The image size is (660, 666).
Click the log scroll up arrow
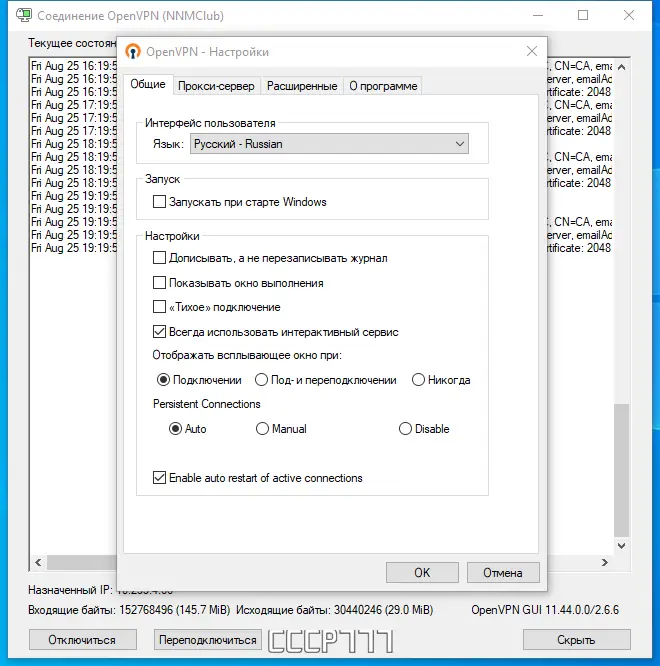[621, 67]
